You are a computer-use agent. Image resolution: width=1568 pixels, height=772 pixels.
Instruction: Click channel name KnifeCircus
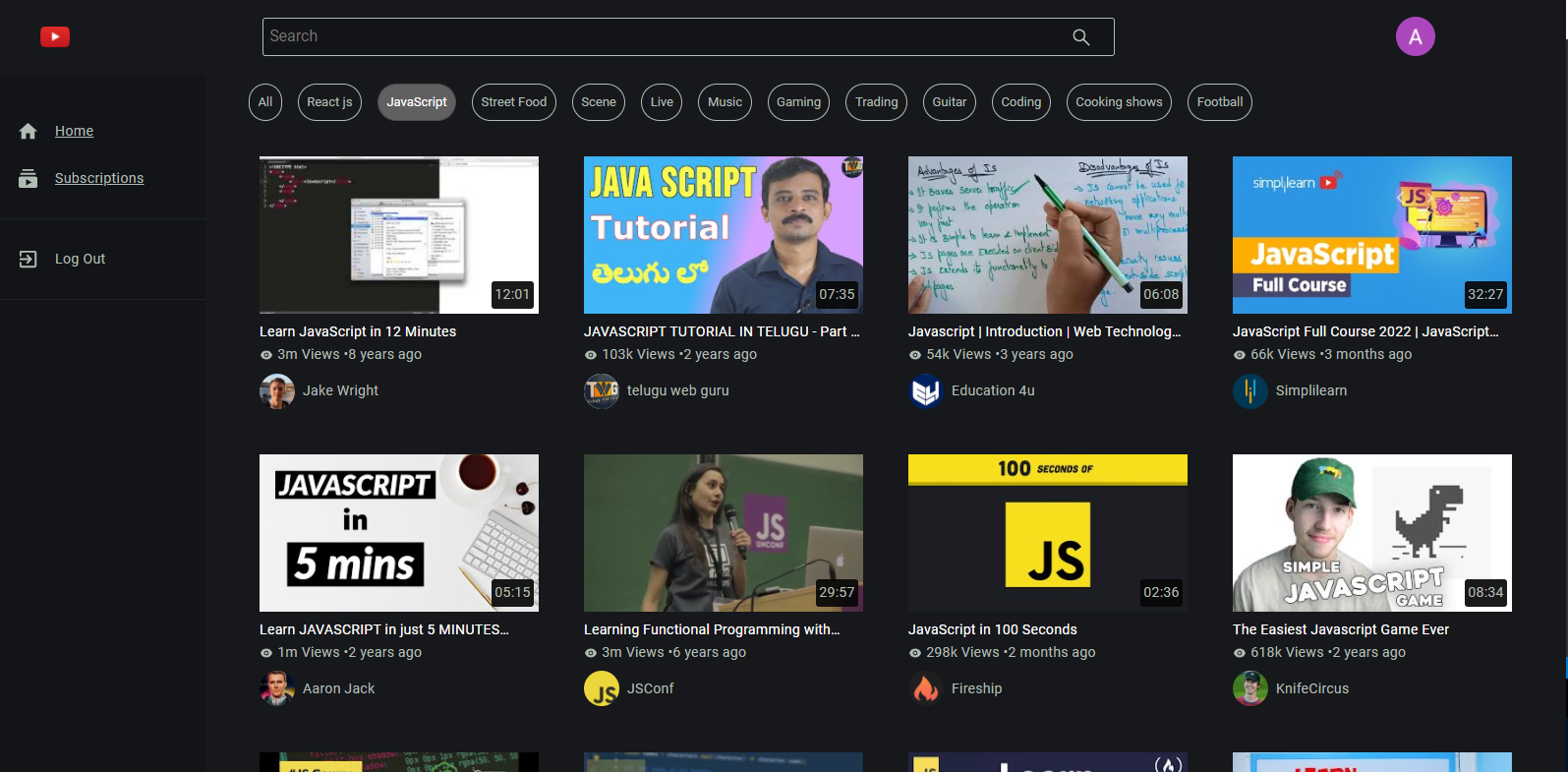pos(1312,688)
